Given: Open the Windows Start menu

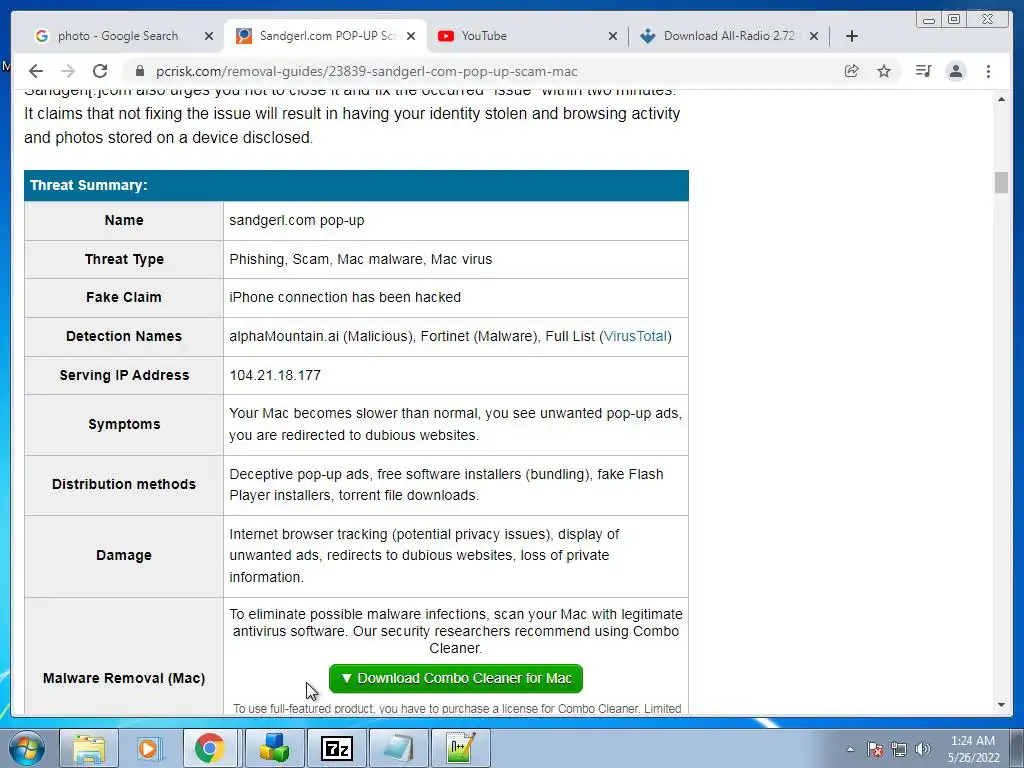Looking at the screenshot, I should point(27,748).
